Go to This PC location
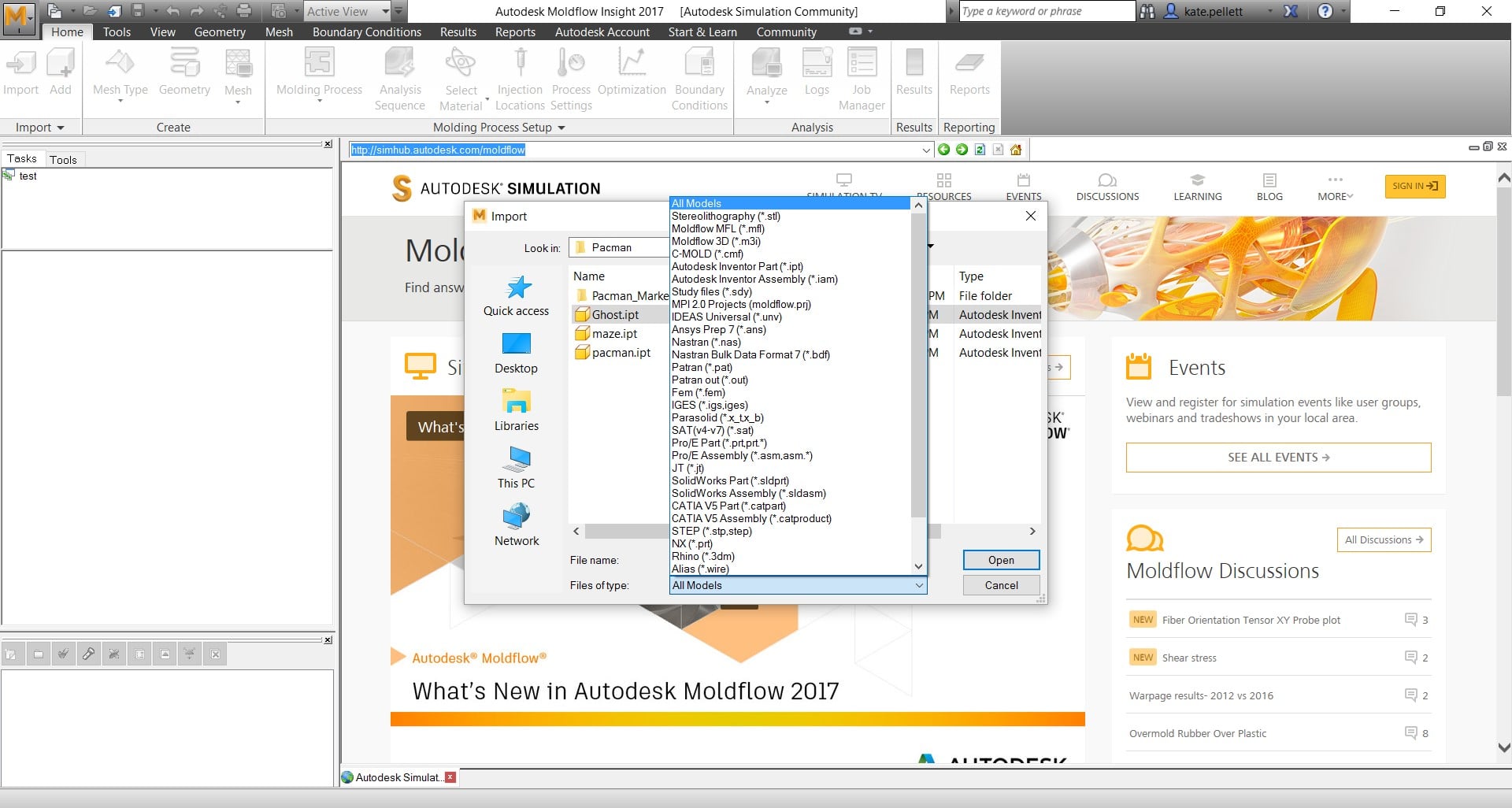Viewport: 1512px width, 808px height. [516, 468]
